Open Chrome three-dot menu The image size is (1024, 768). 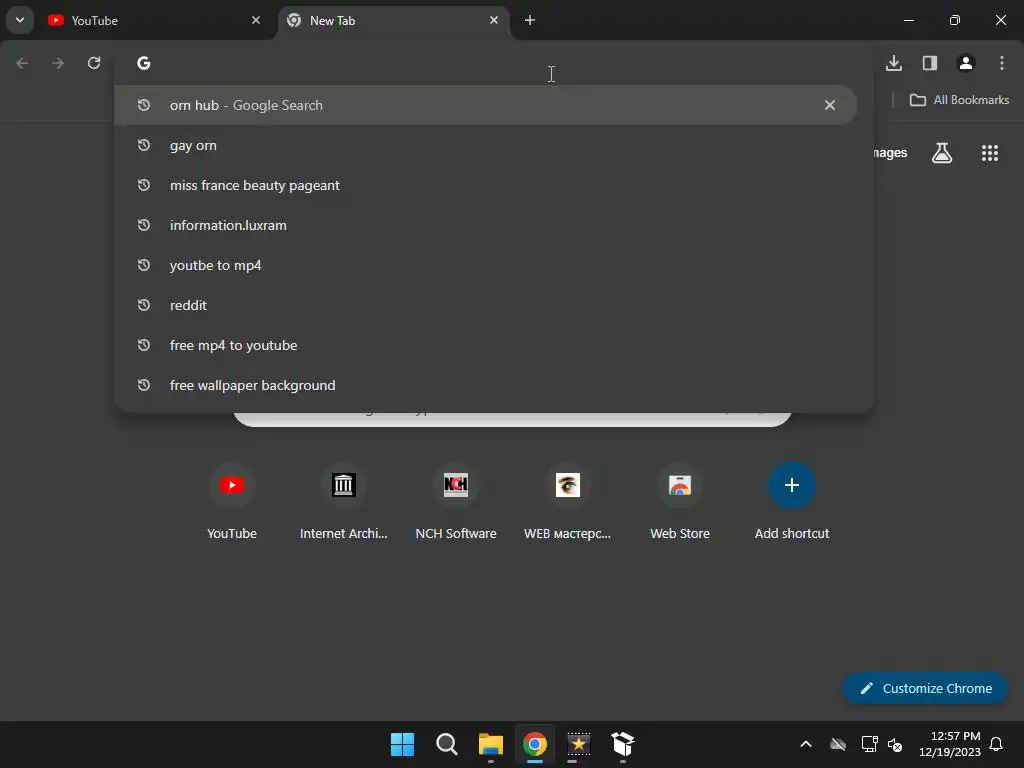[x=1002, y=63]
